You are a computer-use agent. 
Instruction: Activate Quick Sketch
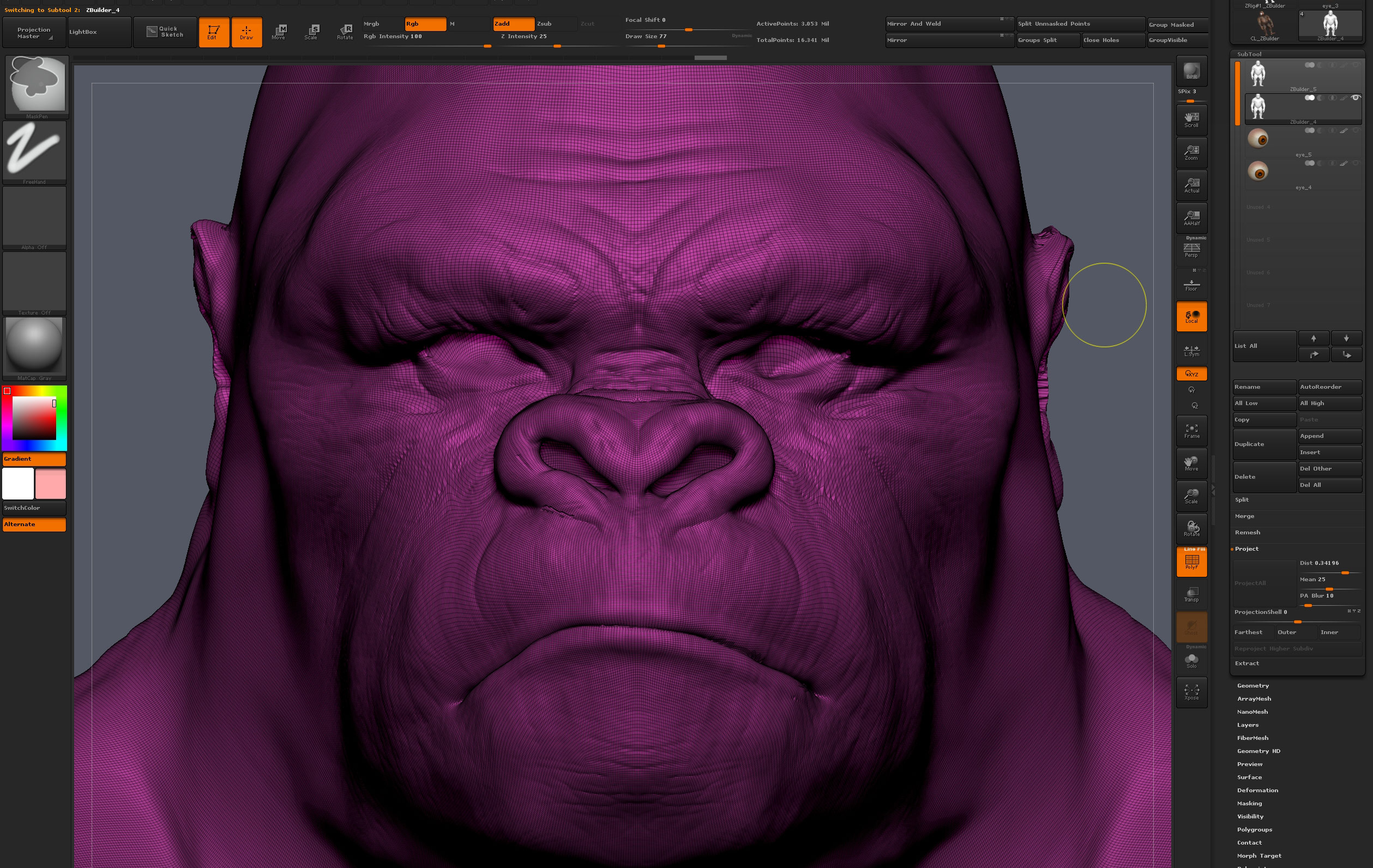click(x=165, y=33)
